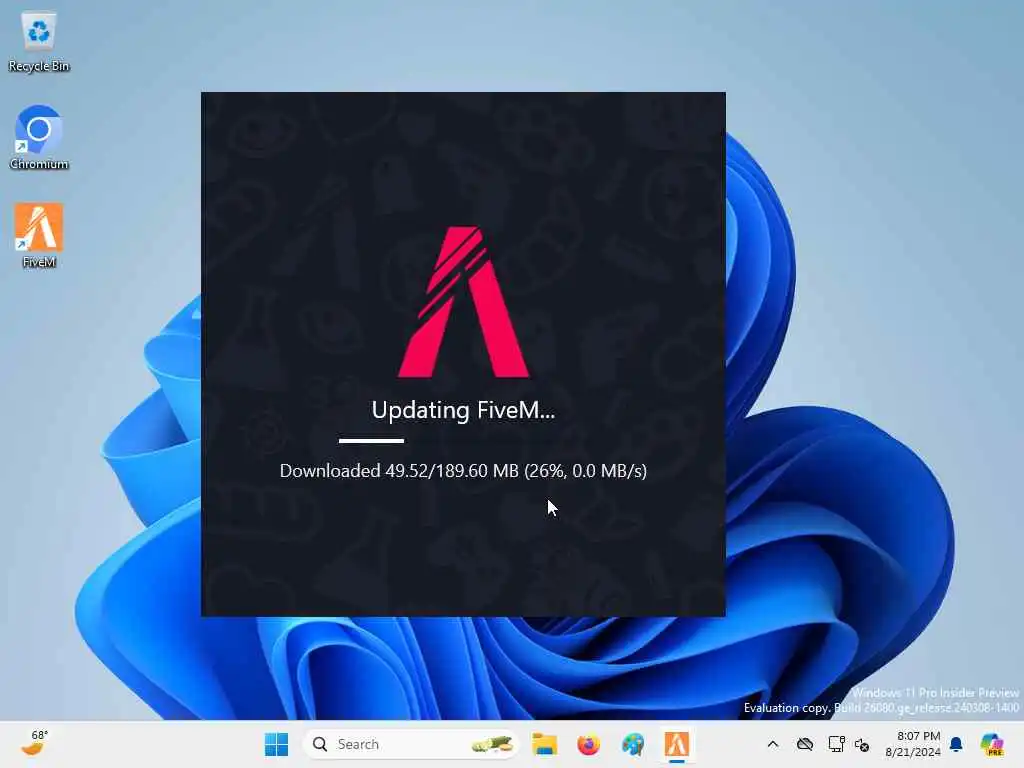Open File Explorer from the taskbar
The height and width of the screenshot is (768, 1024).
coord(544,744)
